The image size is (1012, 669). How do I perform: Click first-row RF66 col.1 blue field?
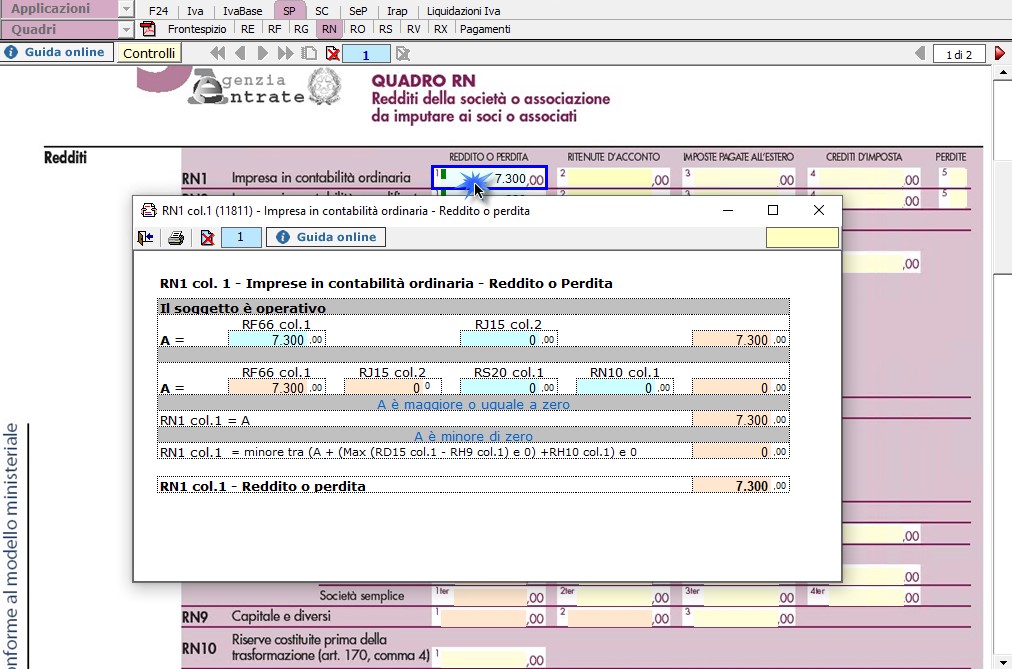pos(276,339)
